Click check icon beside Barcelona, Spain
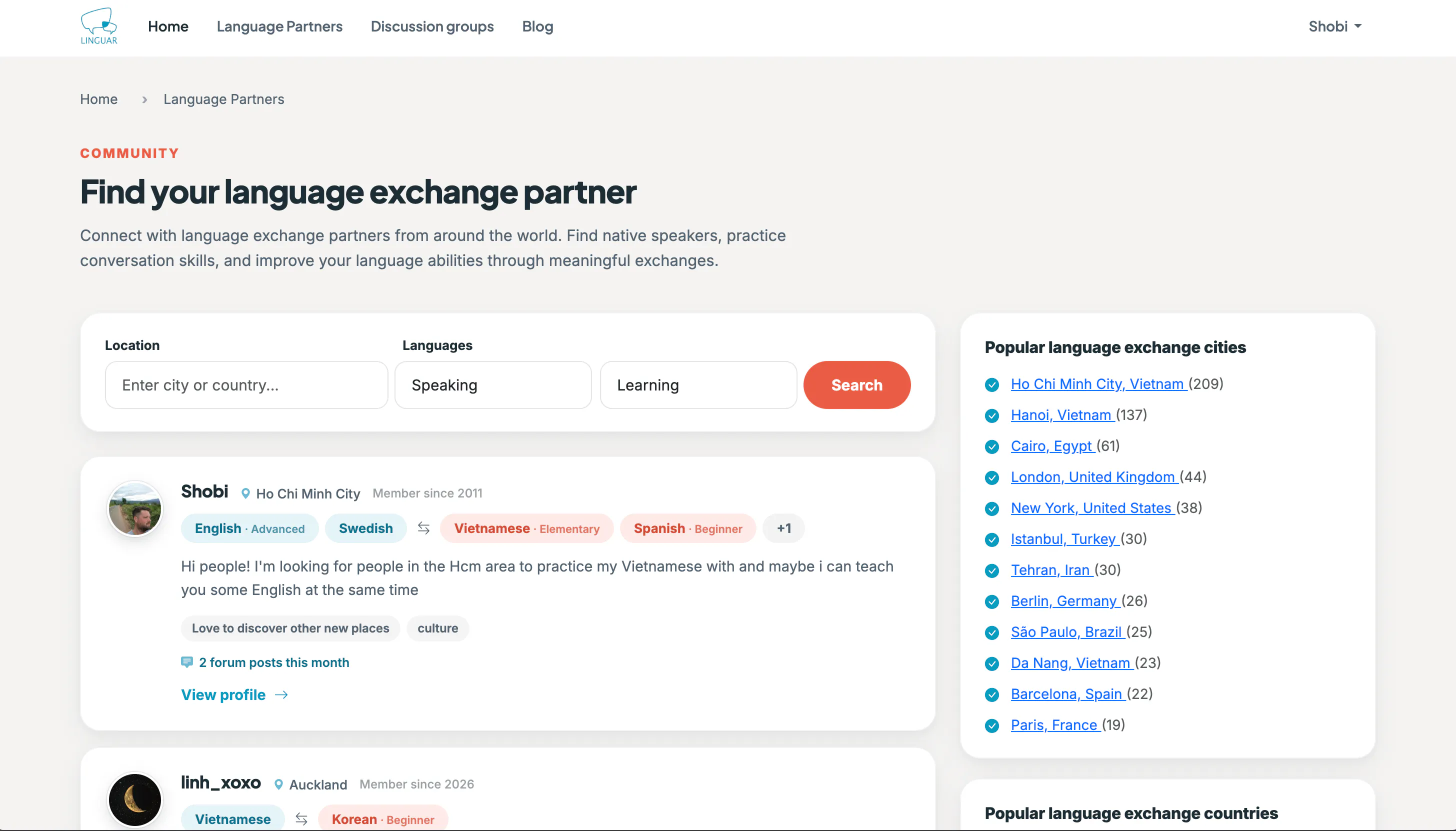Image resolution: width=1456 pixels, height=831 pixels. (992, 694)
